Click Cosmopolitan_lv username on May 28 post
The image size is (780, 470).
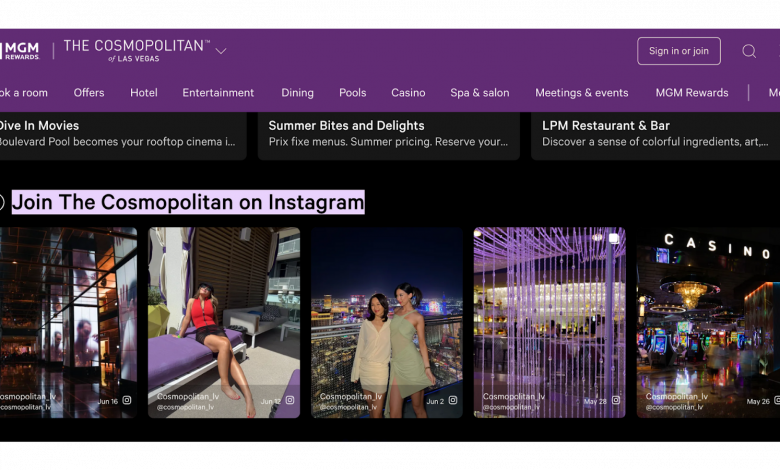pyautogui.click(x=513, y=396)
